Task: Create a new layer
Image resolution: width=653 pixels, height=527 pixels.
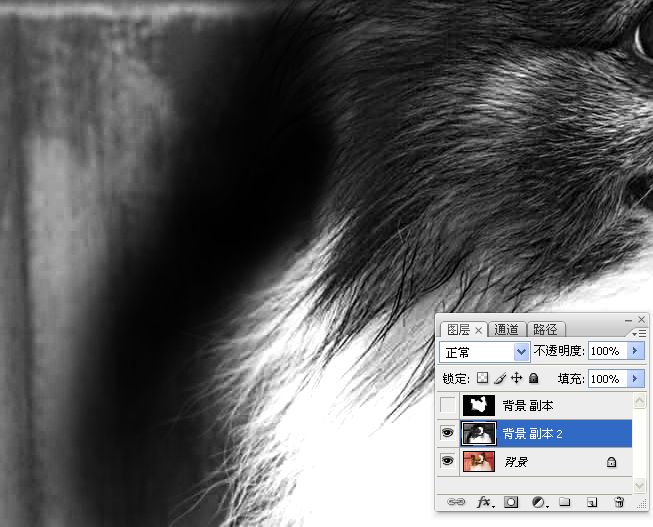Action: pyautogui.click(x=592, y=501)
